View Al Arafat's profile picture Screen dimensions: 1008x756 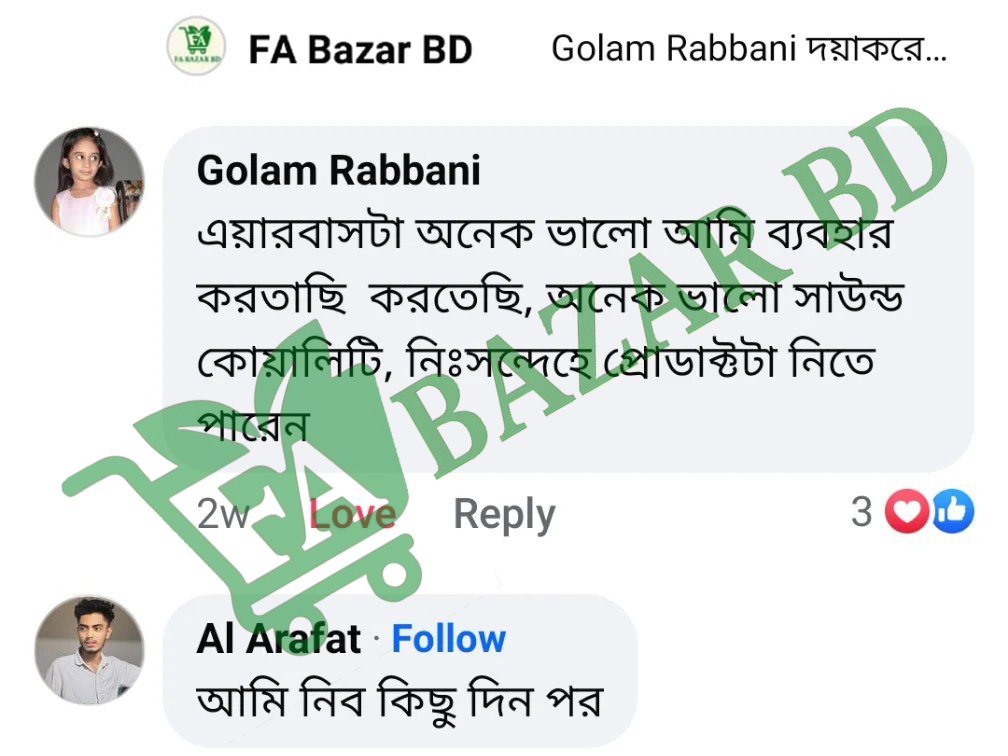(x=89, y=651)
